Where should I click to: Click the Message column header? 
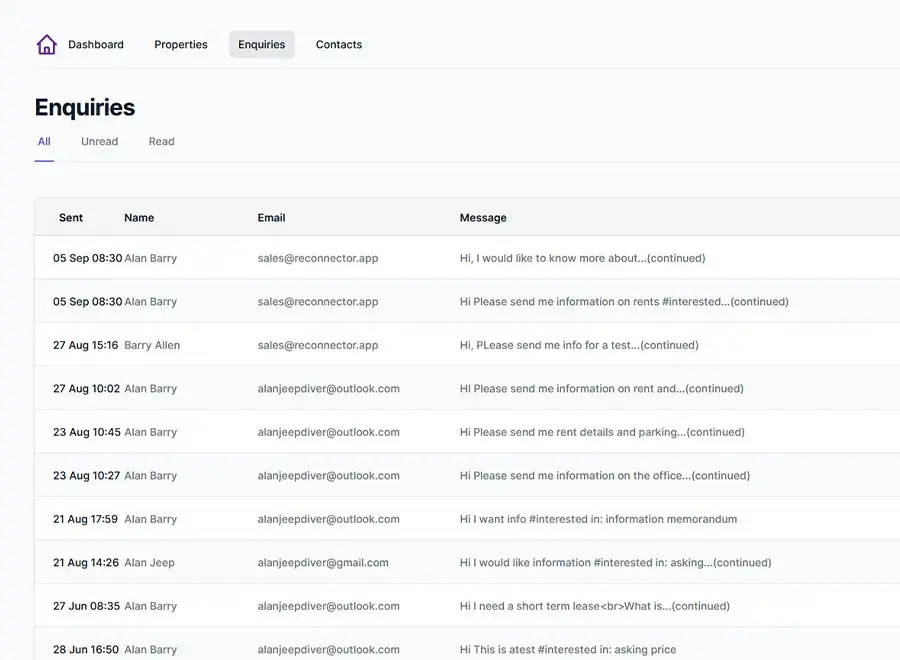click(483, 218)
